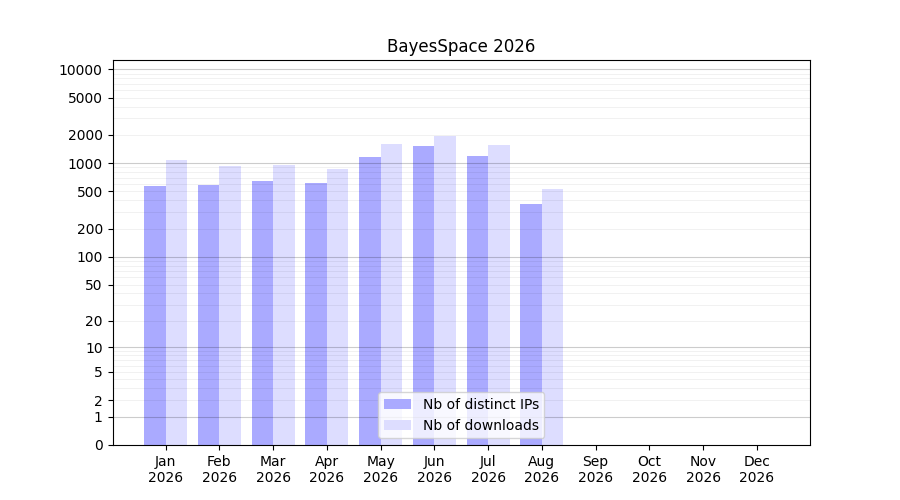900x500 pixels.
Task: Click the 500 y-axis tick label
Action: click(x=89, y=192)
